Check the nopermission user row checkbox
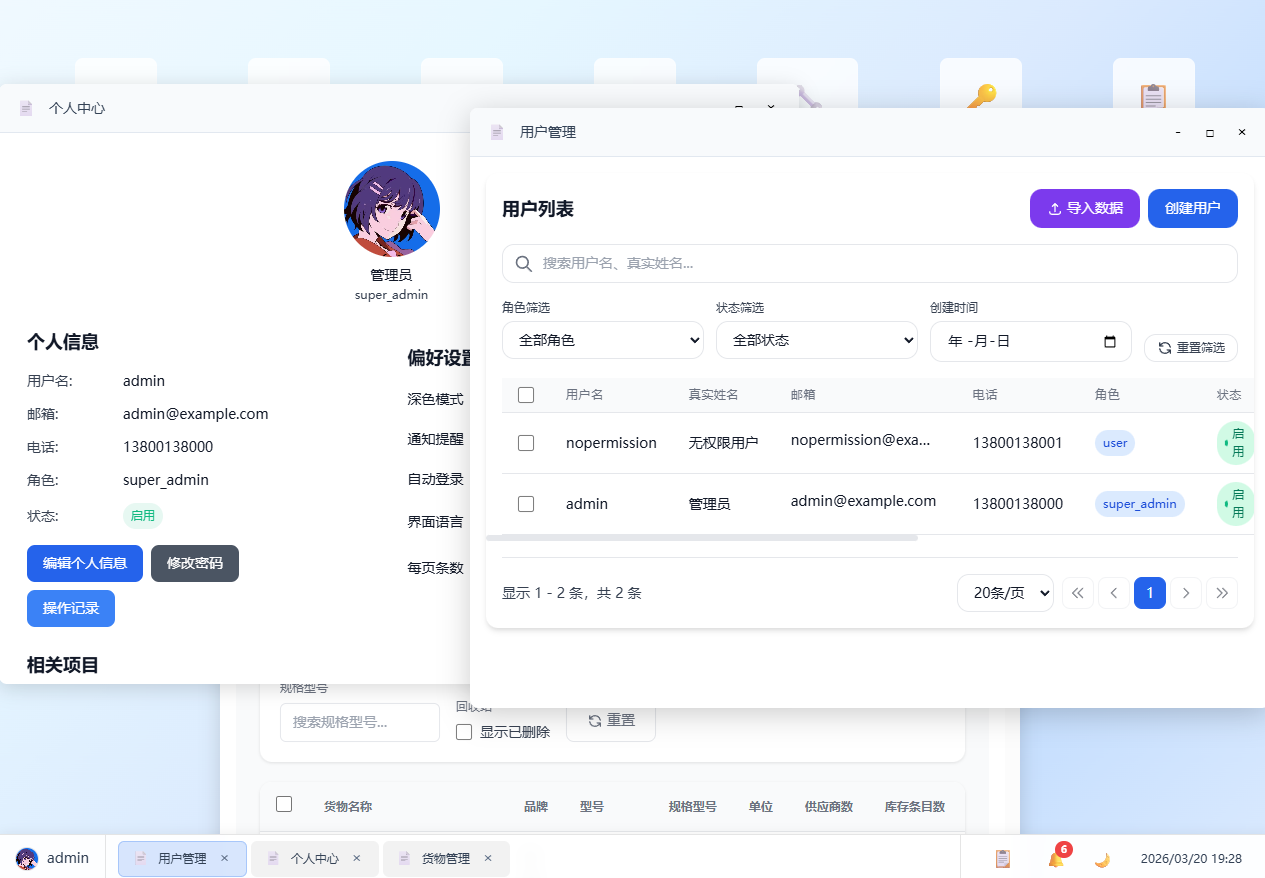This screenshot has width=1265, height=878. click(526, 443)
